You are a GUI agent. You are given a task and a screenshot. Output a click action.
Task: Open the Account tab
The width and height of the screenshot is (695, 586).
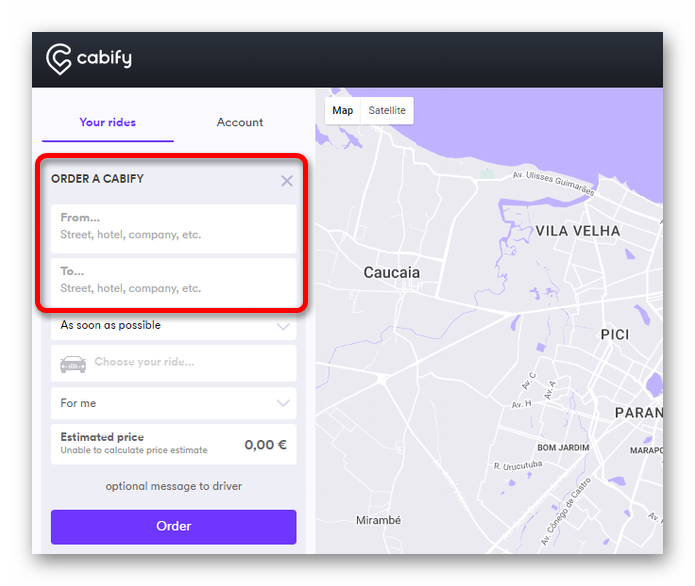point(240,122)
